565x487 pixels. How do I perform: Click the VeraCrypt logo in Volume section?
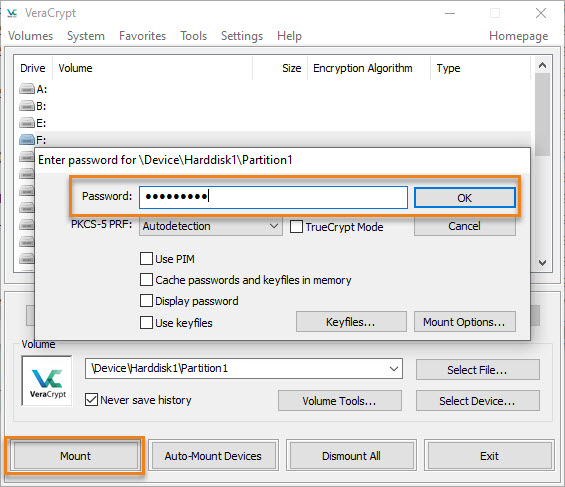(x=47, y=381)
